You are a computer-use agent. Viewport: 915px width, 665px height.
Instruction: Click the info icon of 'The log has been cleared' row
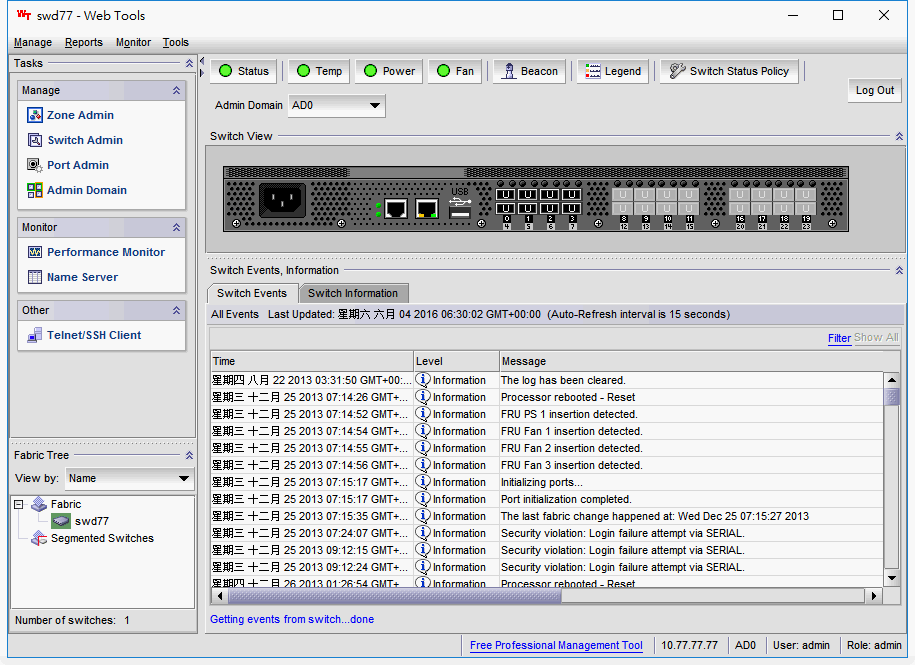(x=422, y=380)
